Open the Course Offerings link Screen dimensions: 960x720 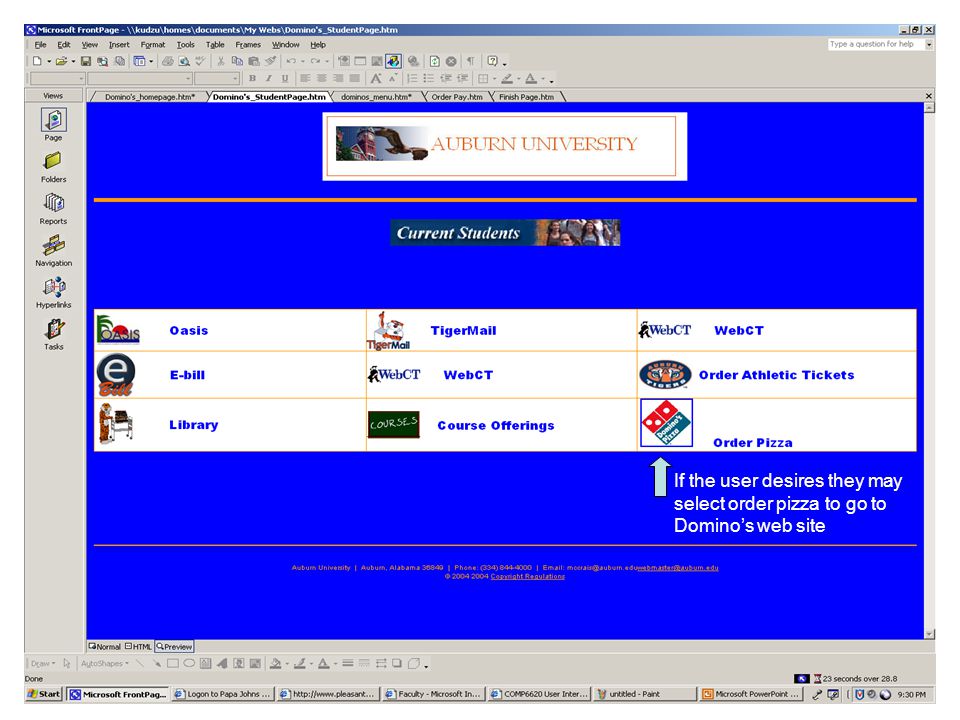[495, 426]
